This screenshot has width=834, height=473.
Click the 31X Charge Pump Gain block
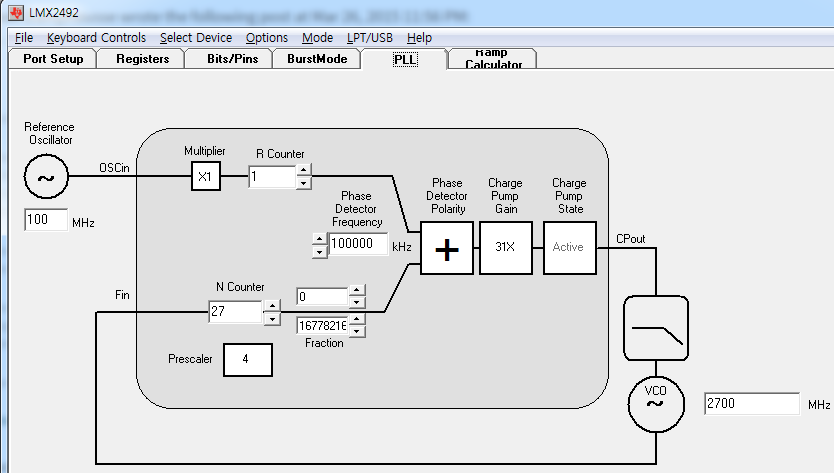tap(505, 248)
